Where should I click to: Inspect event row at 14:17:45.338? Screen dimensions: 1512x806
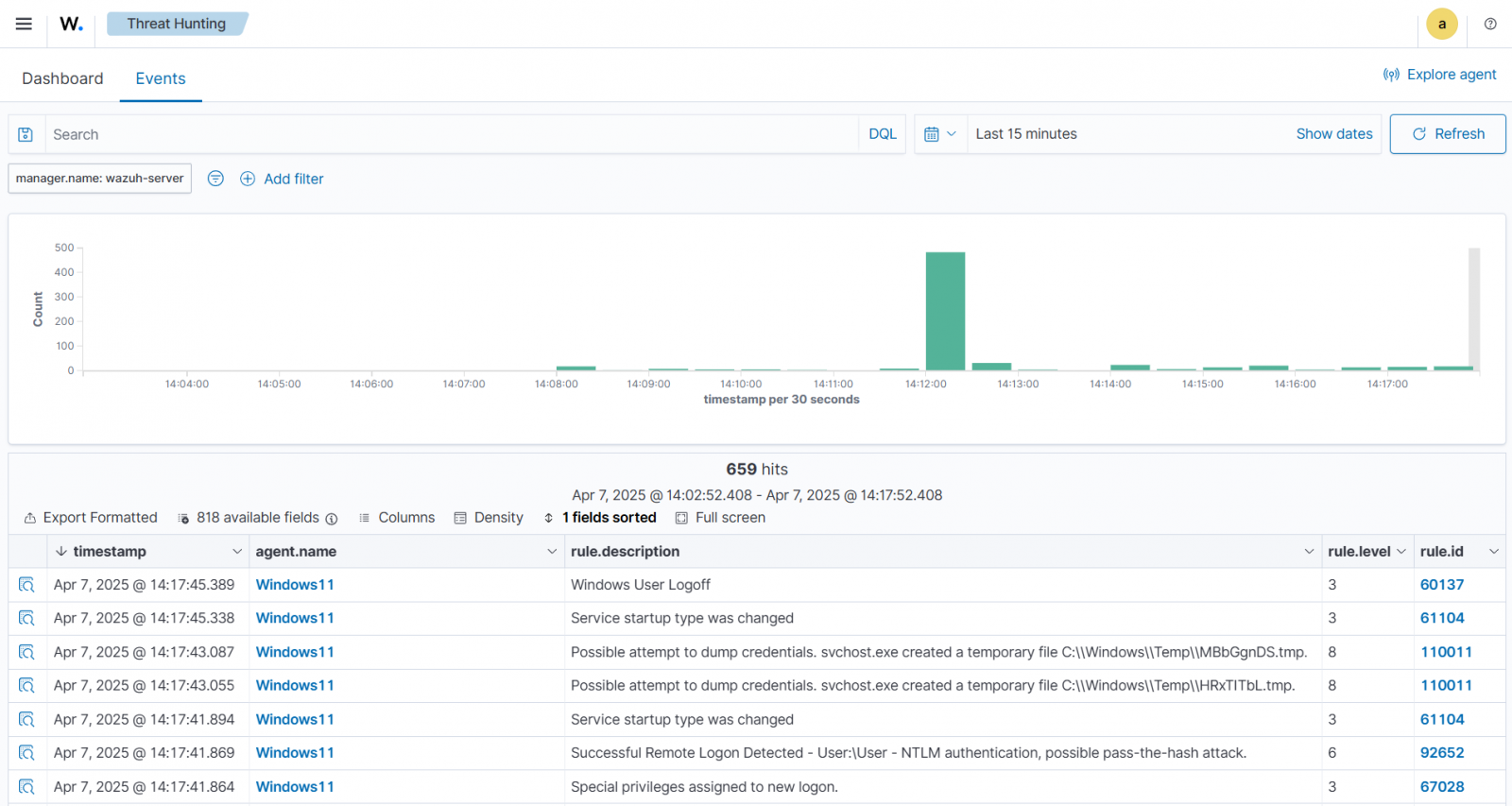(26, 618)
